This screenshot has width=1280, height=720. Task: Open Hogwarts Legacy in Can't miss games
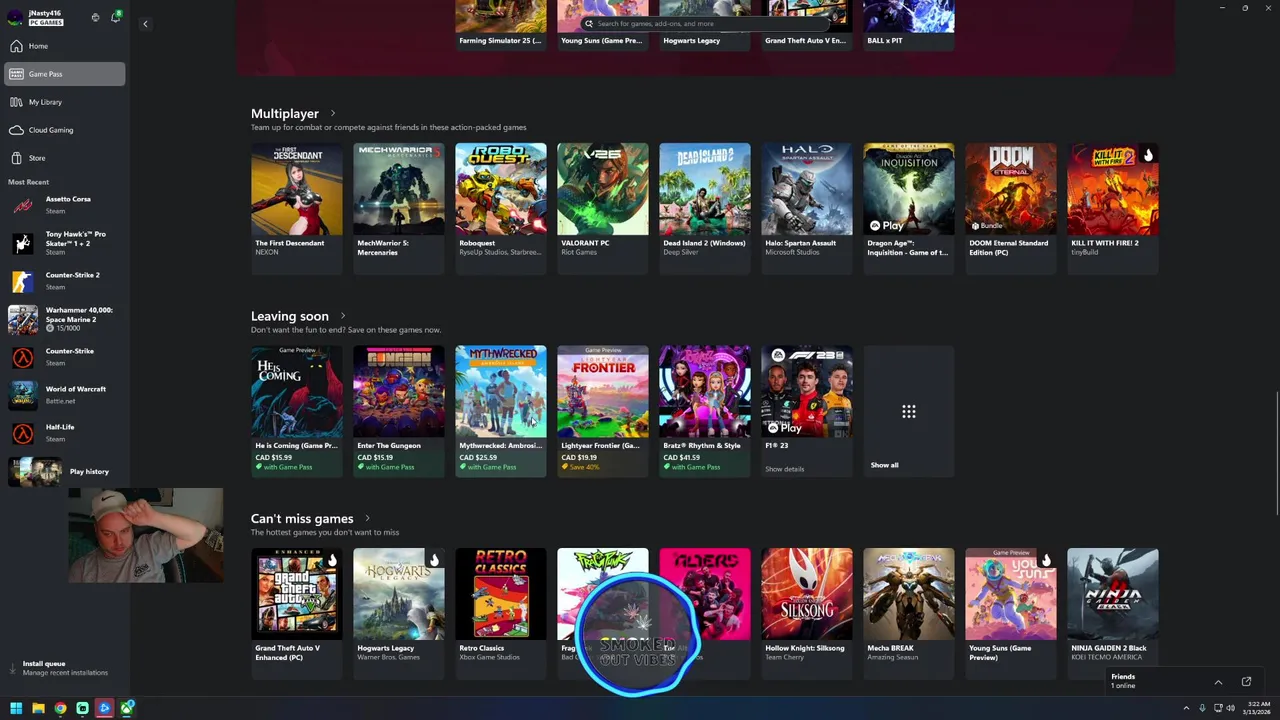[398, 613]
